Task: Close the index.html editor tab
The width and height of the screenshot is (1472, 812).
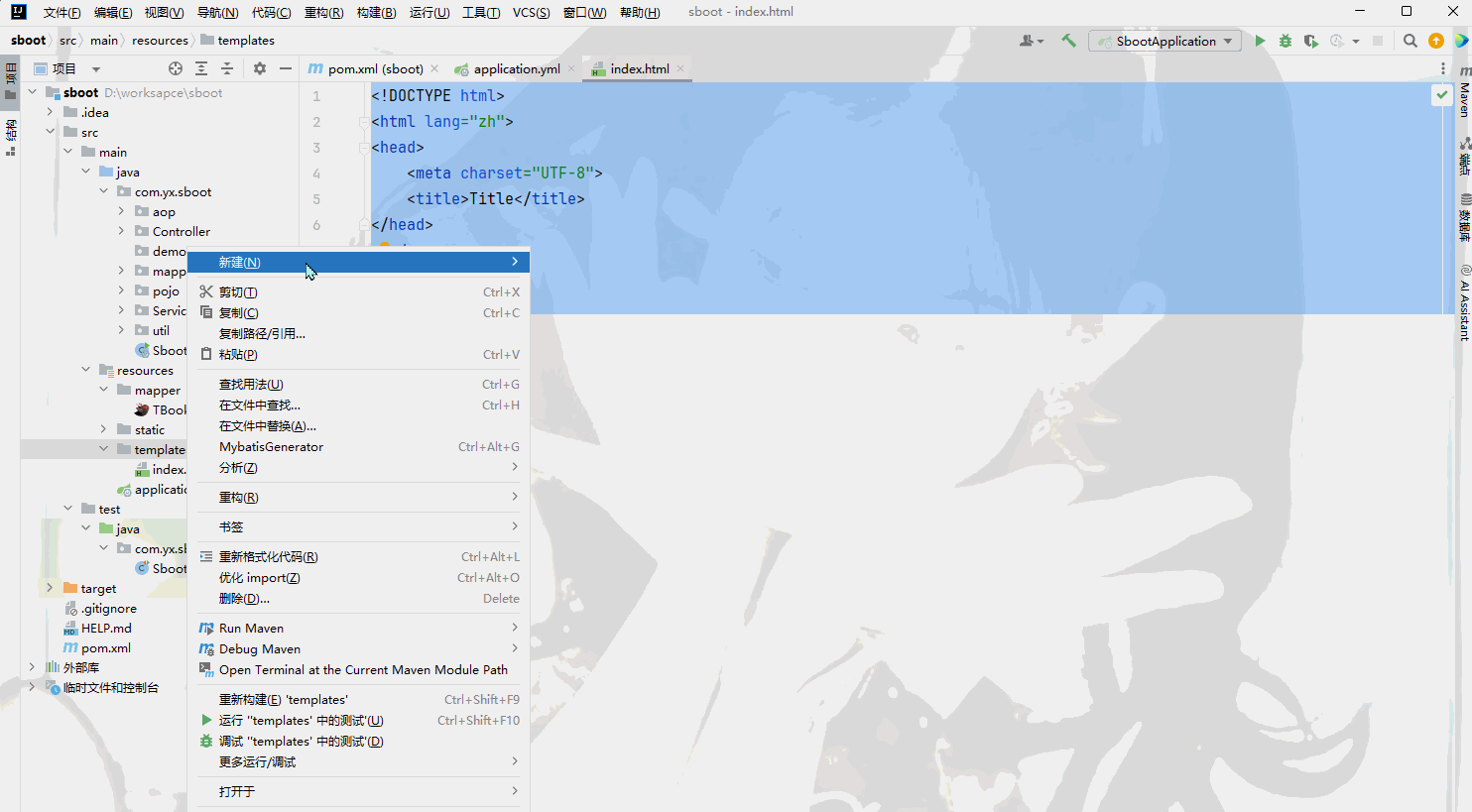Action: click(680, 68)
